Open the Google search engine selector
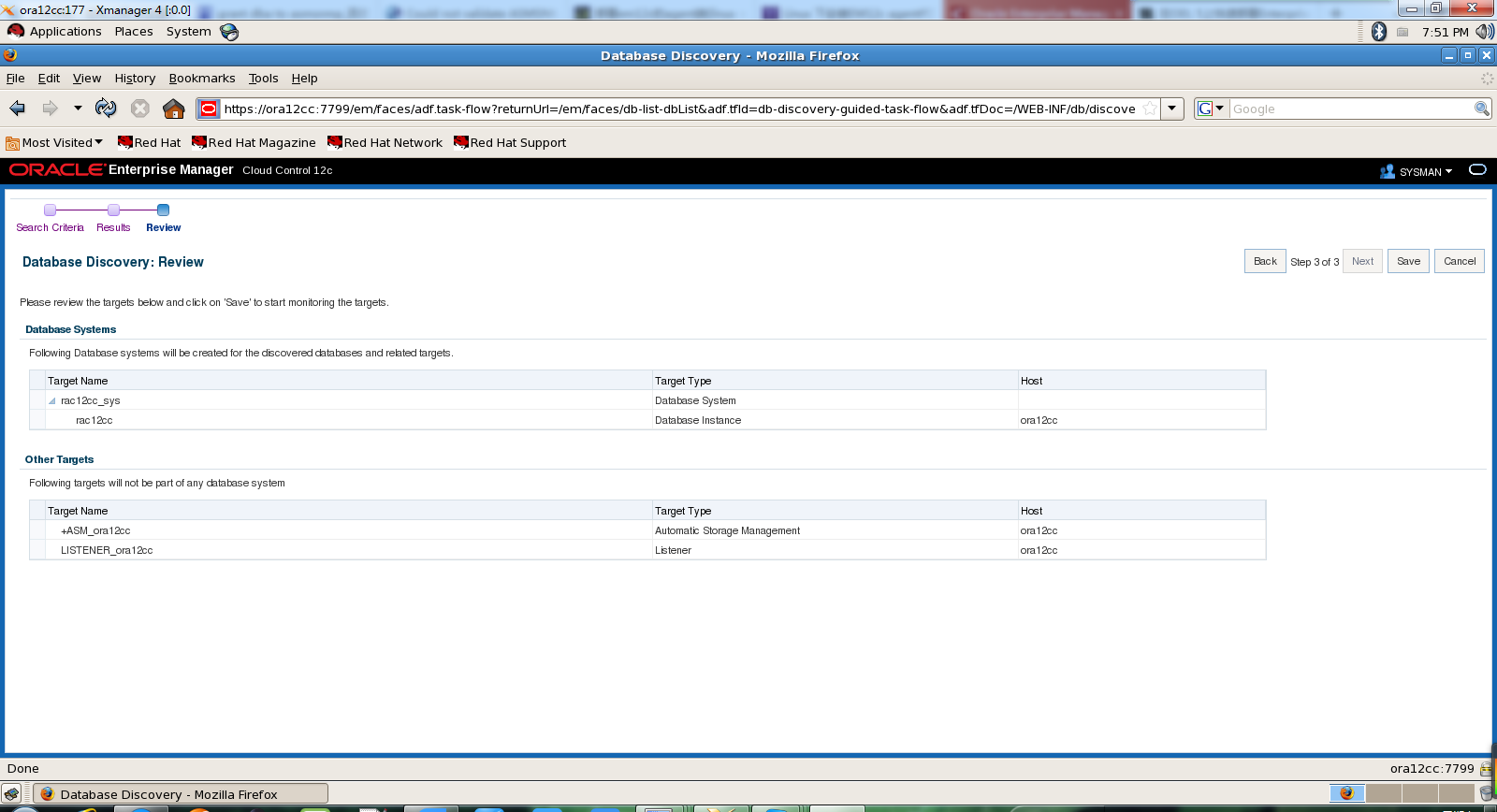 tap(1211, 109)
